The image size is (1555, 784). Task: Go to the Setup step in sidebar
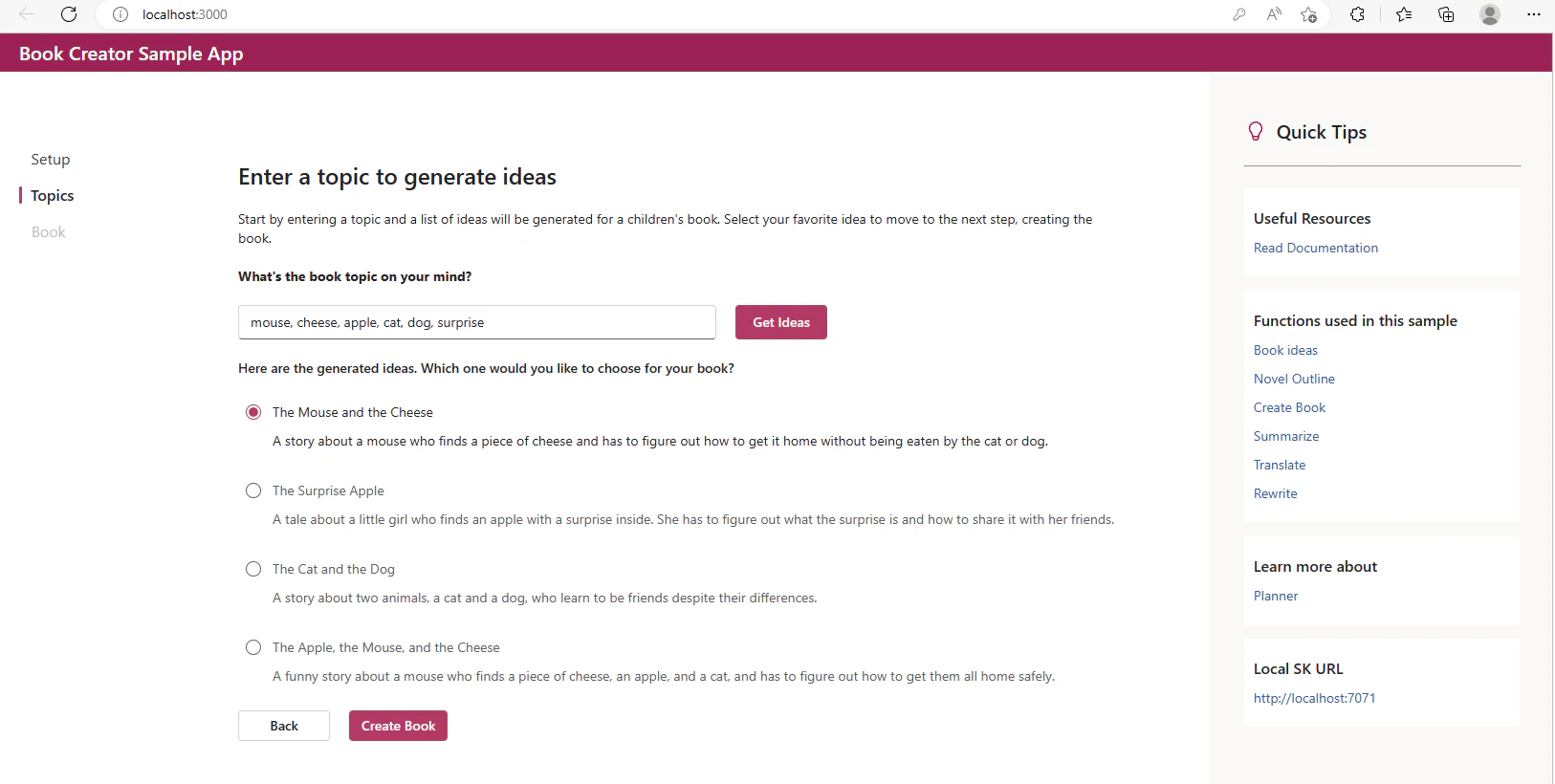(51, 160)
